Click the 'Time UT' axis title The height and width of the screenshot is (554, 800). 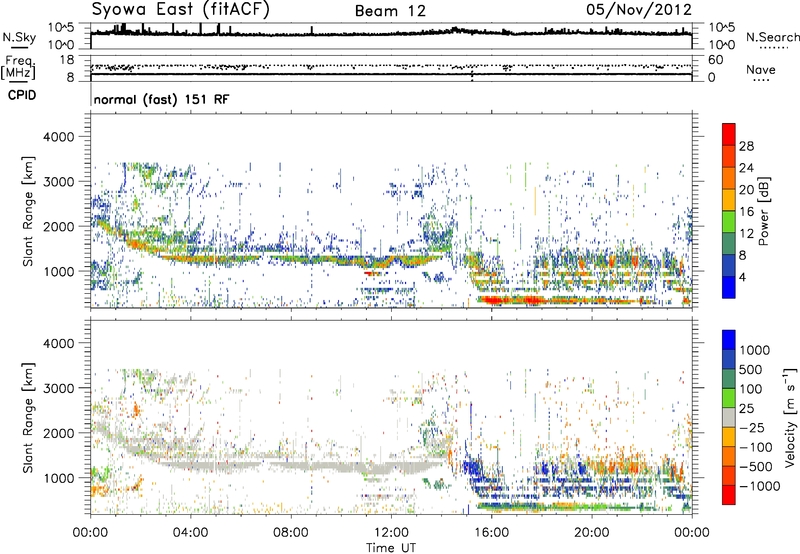[391, 547]
